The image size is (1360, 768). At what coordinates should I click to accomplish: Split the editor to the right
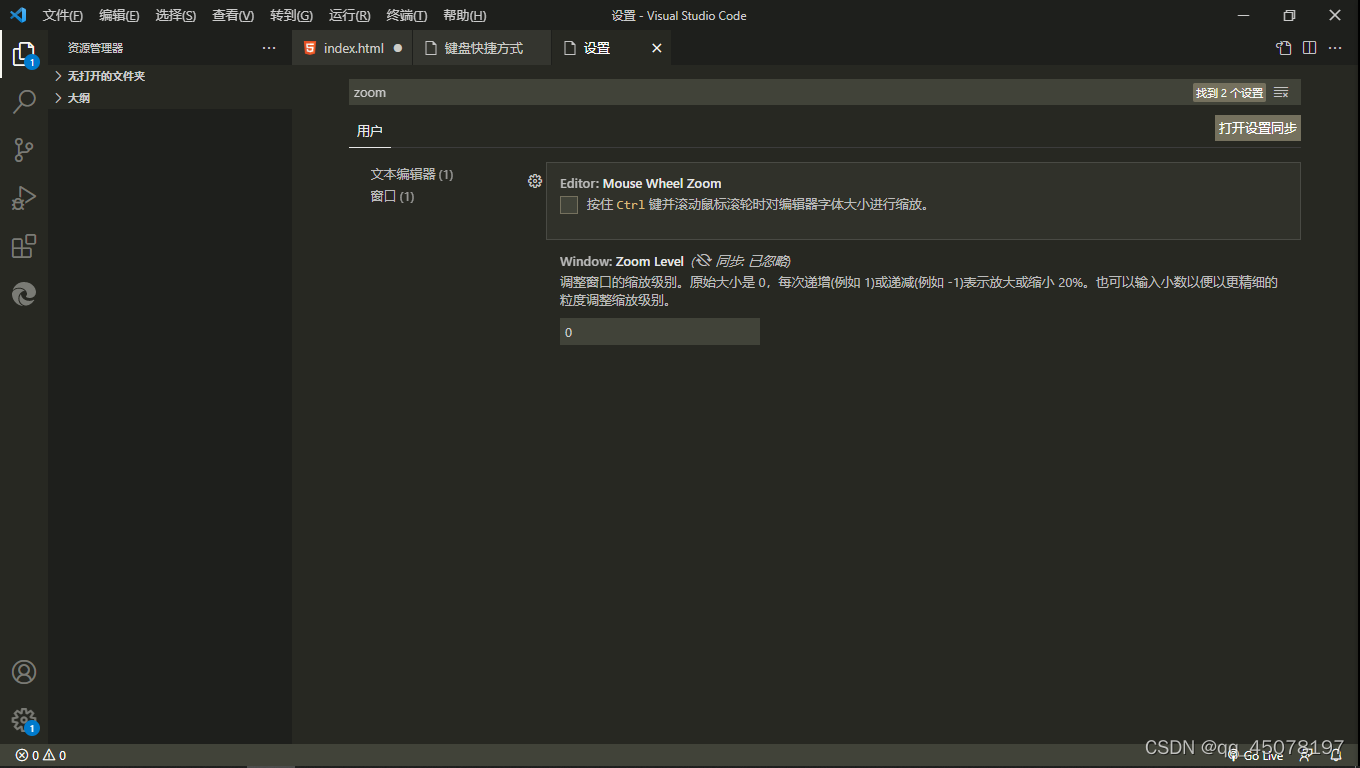(1309, 48)
